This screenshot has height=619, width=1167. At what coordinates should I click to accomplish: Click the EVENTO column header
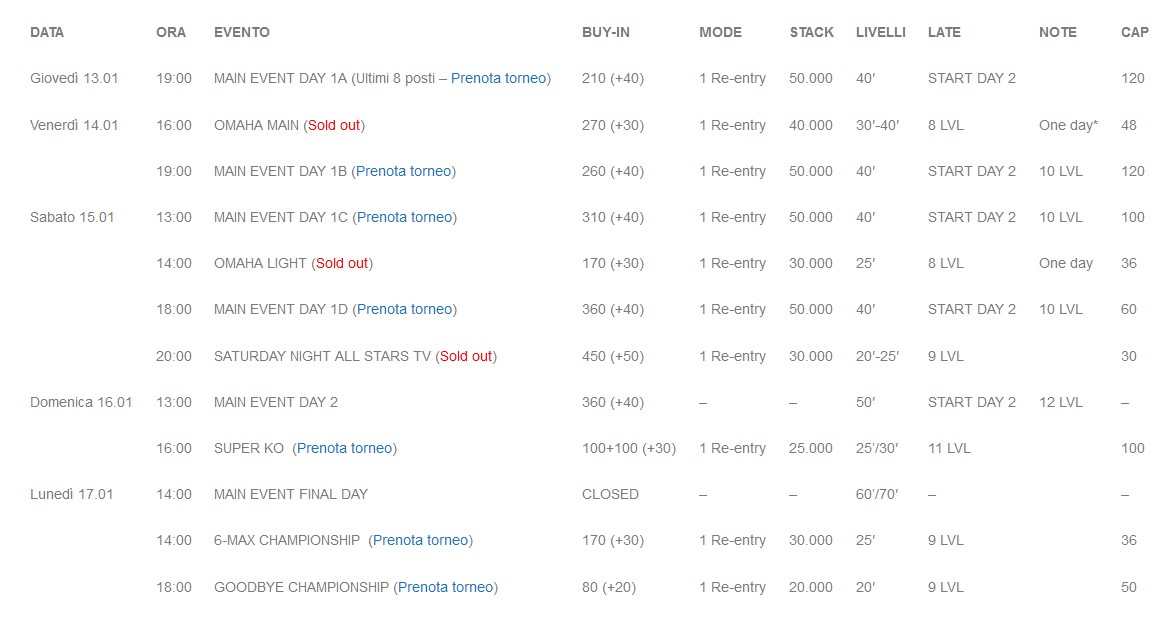[x=242, y=32]
